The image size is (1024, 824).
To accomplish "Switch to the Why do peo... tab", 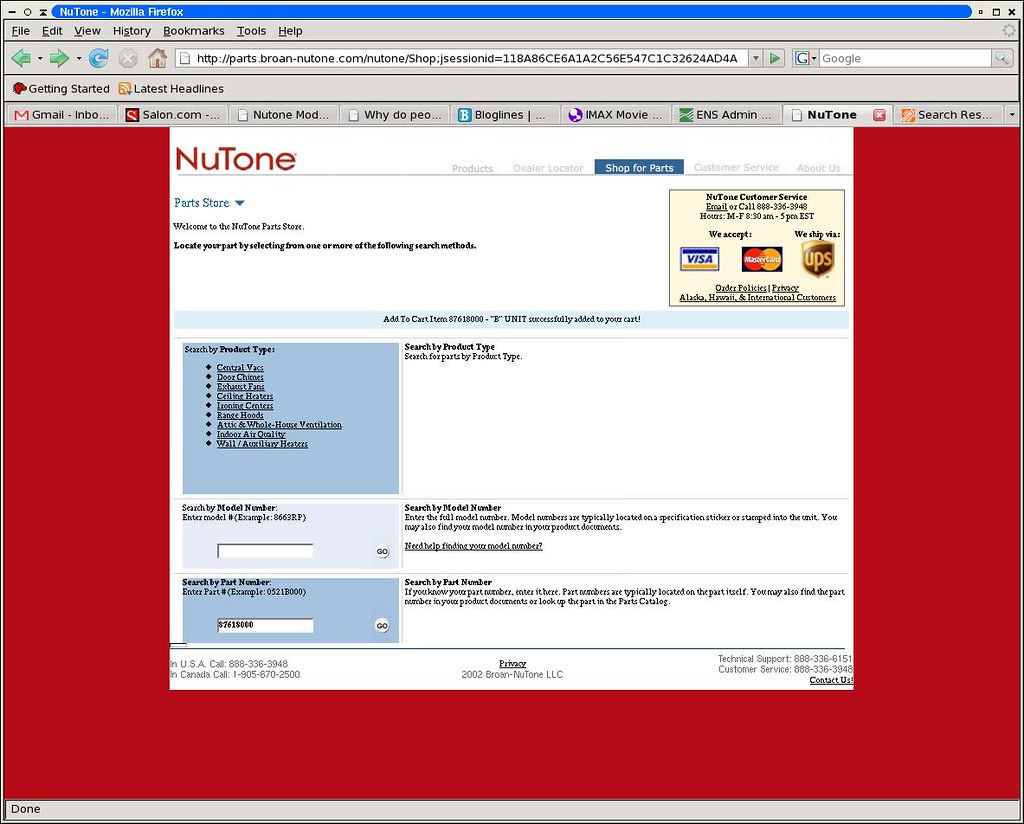I will tap(394, 115).
